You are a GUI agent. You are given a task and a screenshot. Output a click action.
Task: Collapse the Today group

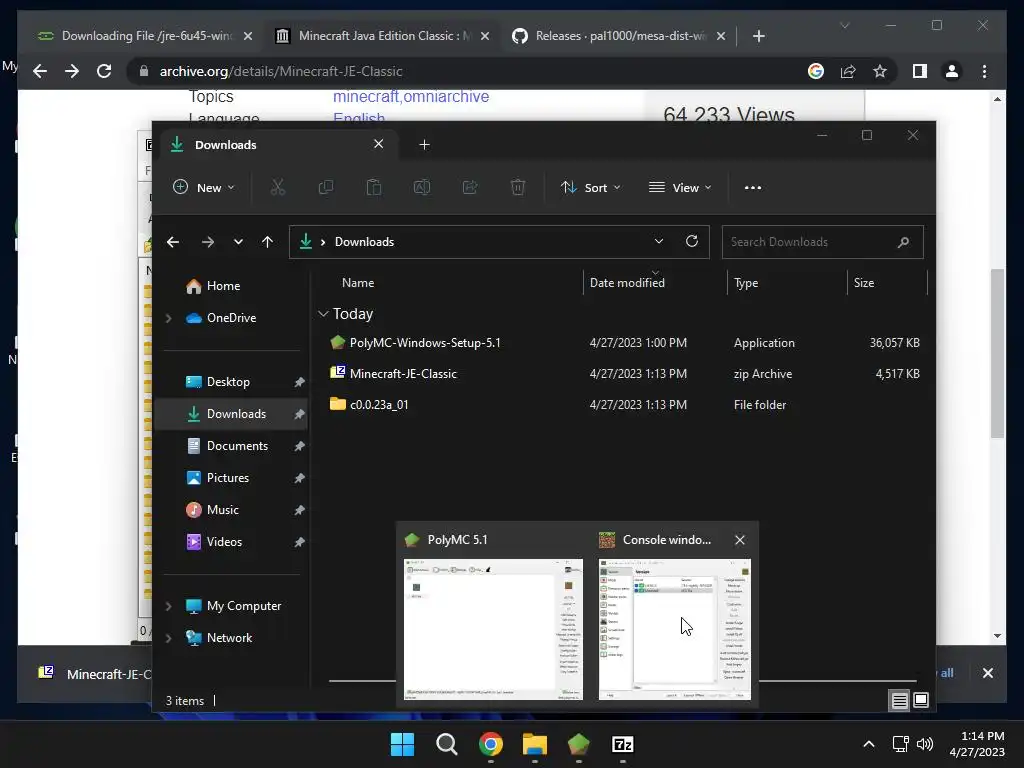click(x=323, y=314)
